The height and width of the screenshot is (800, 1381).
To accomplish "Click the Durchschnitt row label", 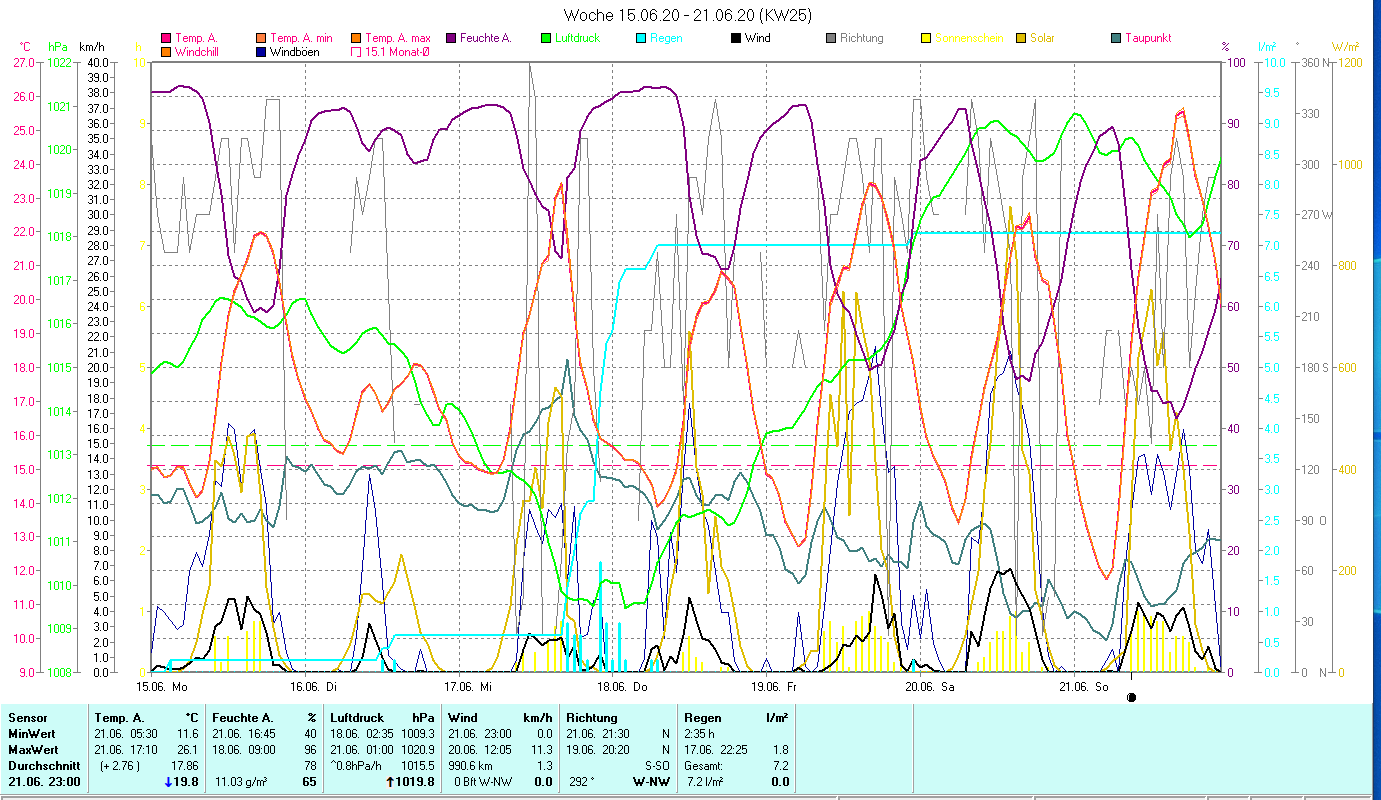I will pyautogui.click(x=43, y=766).
